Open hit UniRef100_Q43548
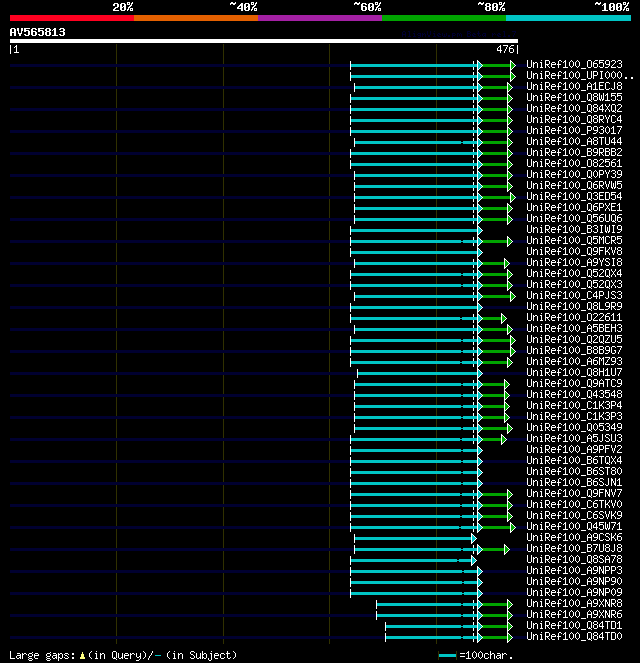 click(574, 394)
